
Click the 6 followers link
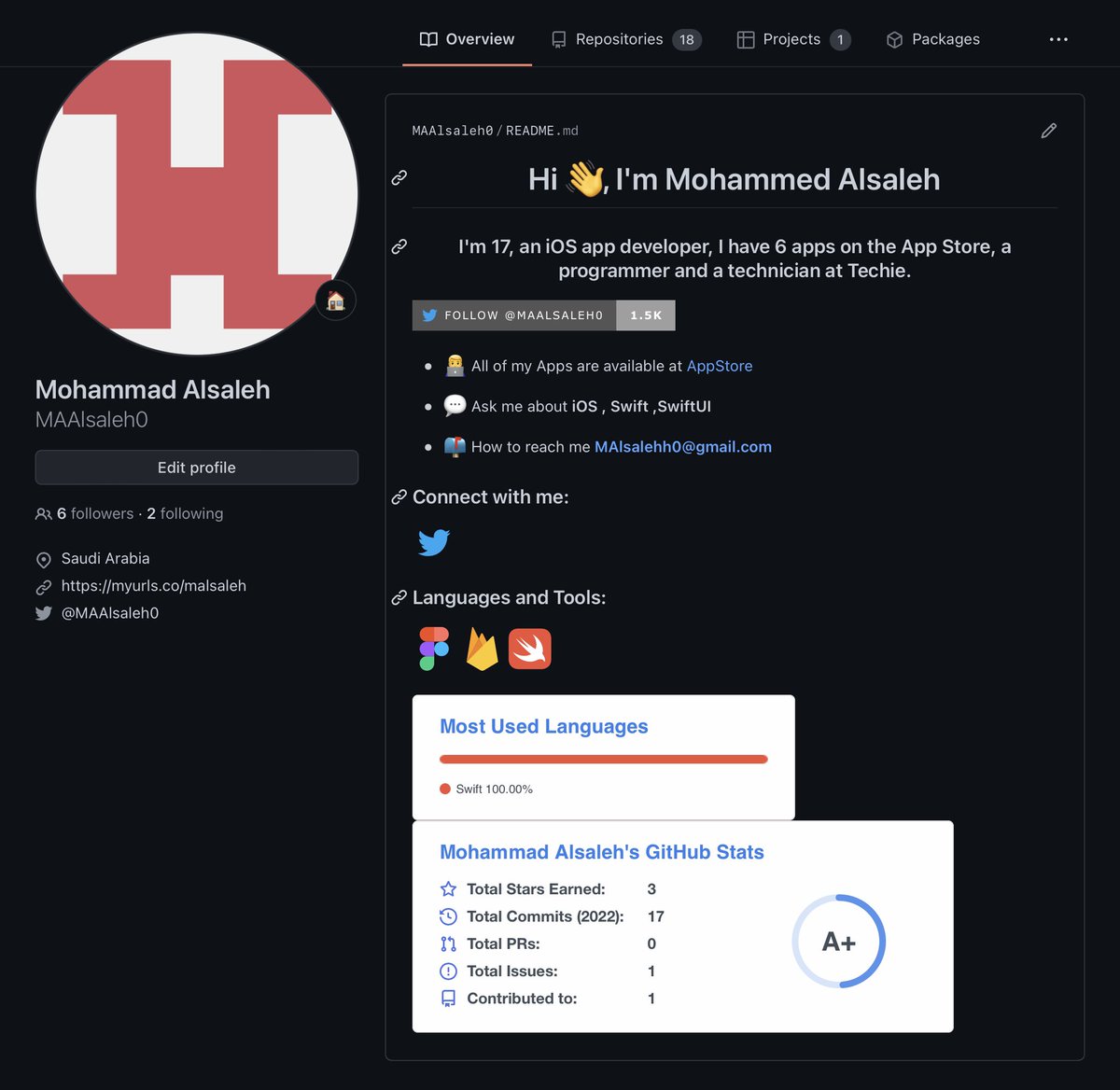pos(94,513)
